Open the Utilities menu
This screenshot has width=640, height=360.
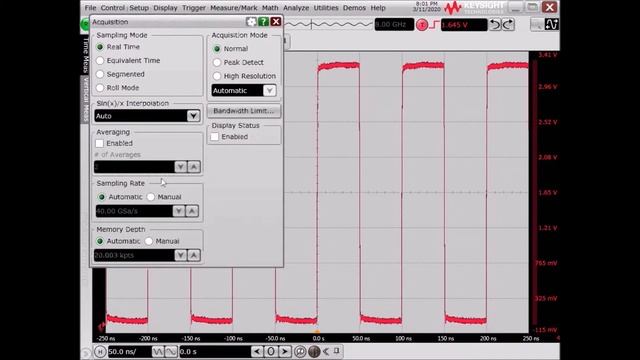(x=326, y=8)
